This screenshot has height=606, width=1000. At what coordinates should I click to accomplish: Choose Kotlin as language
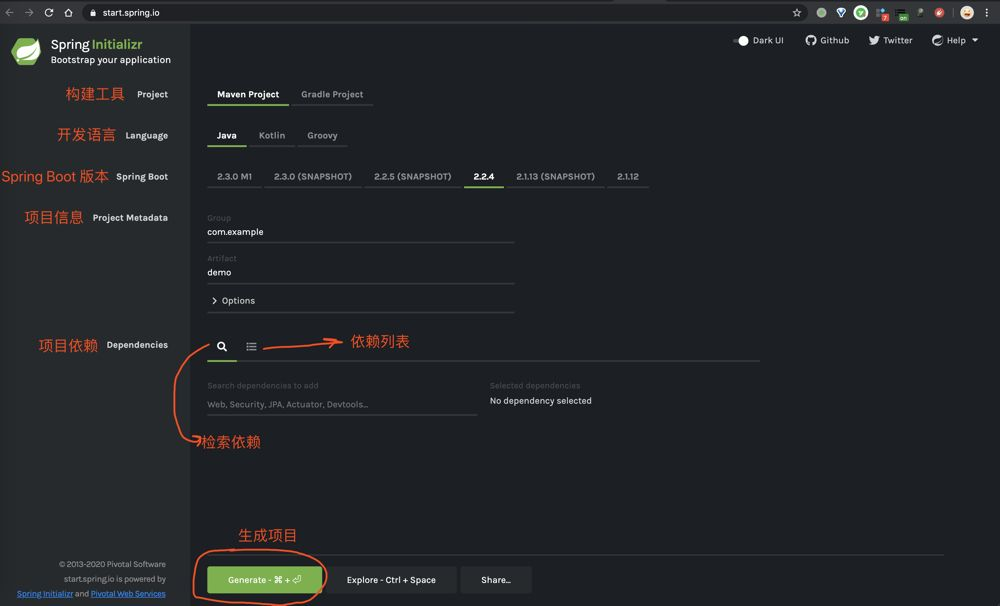click(272, 135)
